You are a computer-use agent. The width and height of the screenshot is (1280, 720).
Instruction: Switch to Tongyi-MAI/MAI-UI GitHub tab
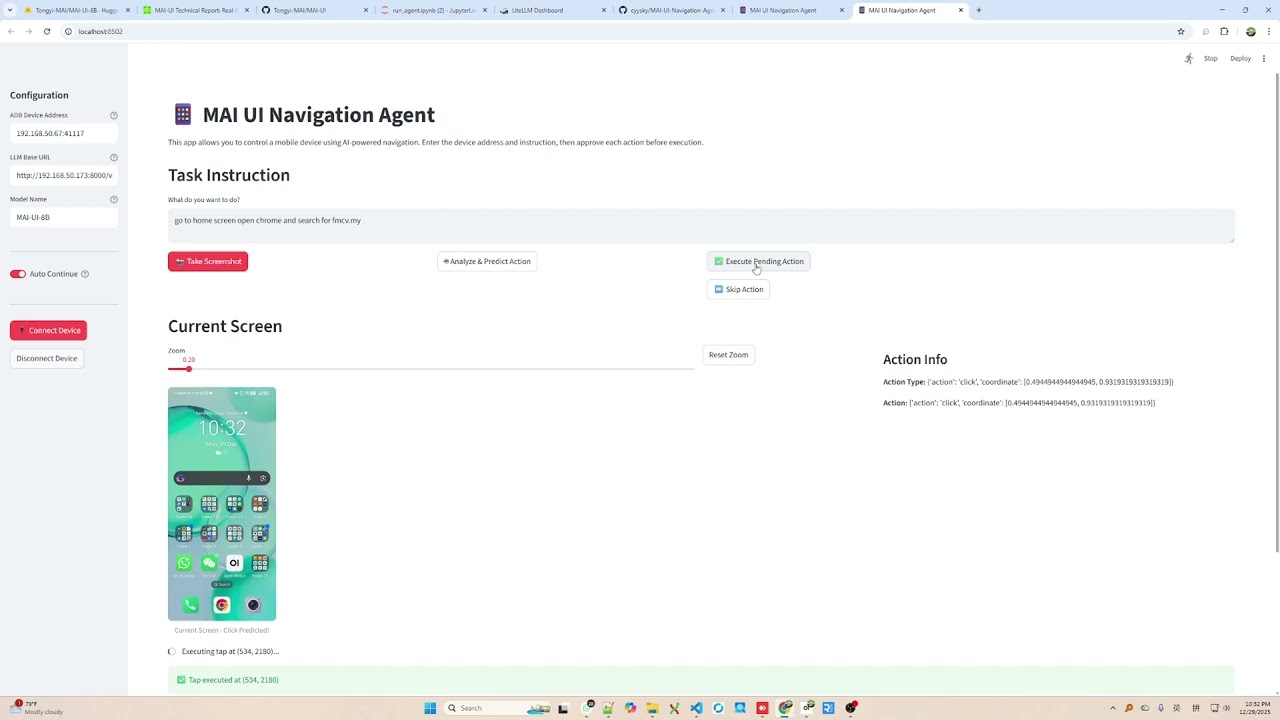point(314,10)
